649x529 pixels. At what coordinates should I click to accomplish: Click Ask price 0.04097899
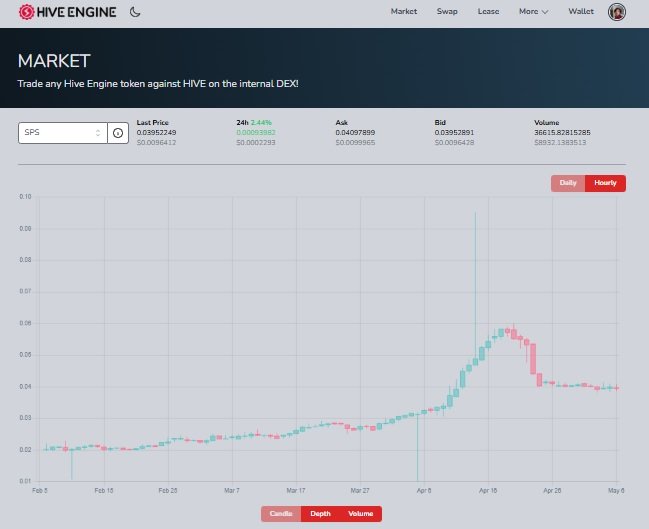[x=355, y=132]
